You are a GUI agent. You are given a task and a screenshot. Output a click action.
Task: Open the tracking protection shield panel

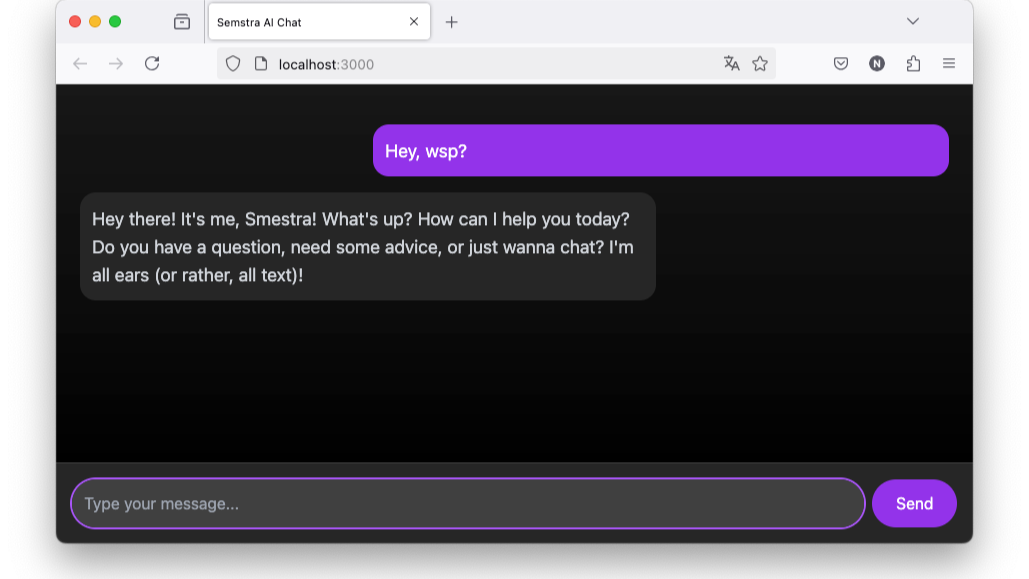pos(233,64)
